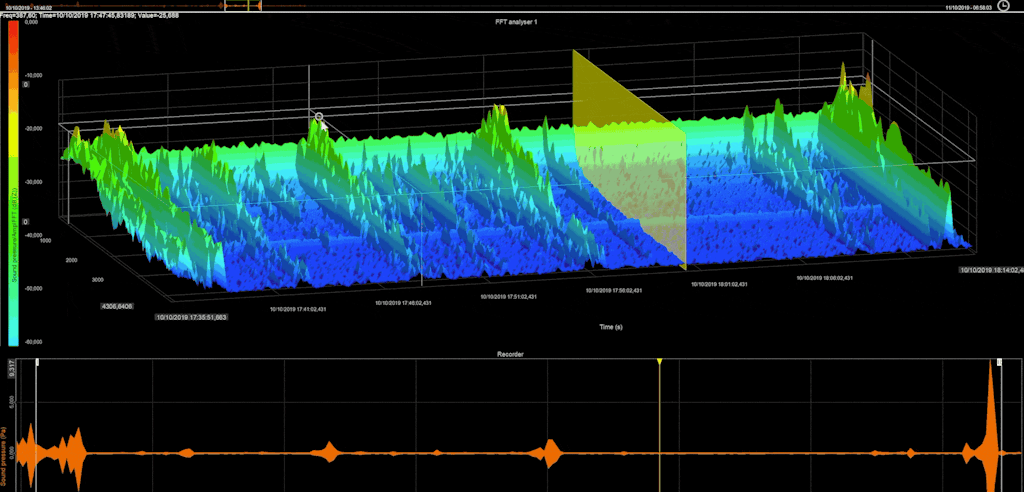Select the Recorder widget title
Image resolution: width=1024 pixels, height=492 pixels.
[511, 354]
